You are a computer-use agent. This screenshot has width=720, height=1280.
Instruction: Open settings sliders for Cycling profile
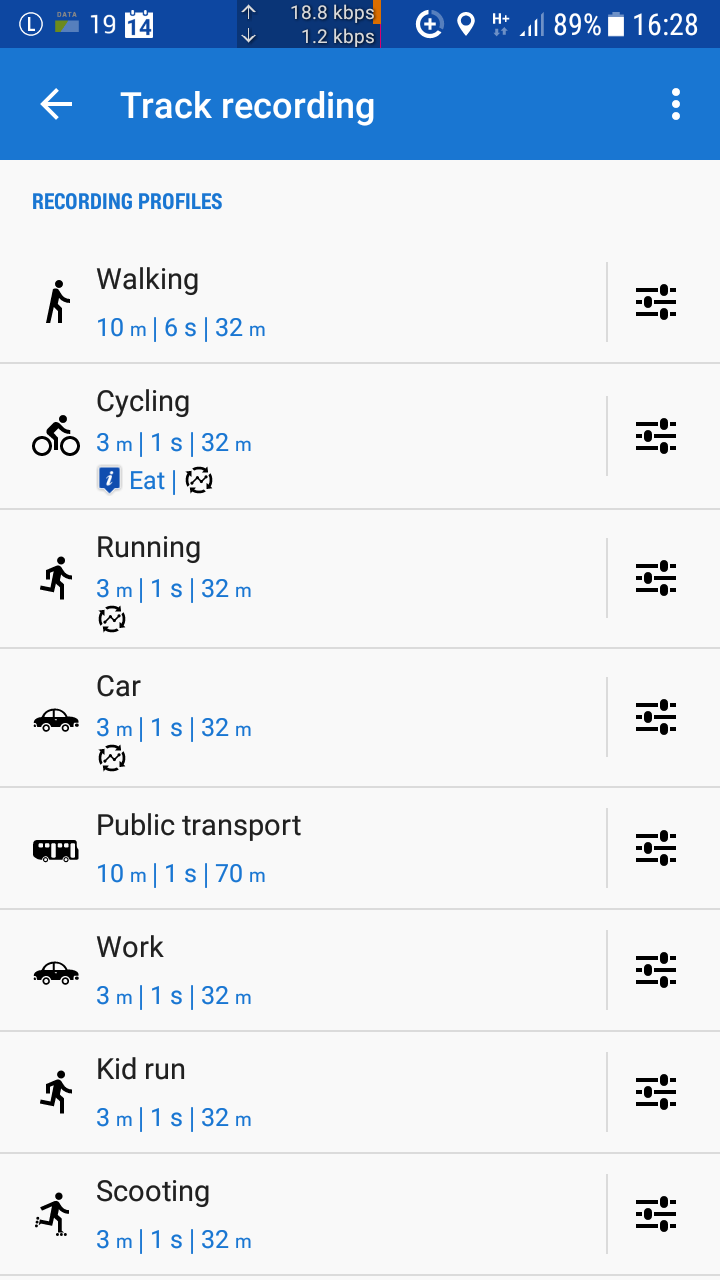pyautogui.click(x=656, y=436)
